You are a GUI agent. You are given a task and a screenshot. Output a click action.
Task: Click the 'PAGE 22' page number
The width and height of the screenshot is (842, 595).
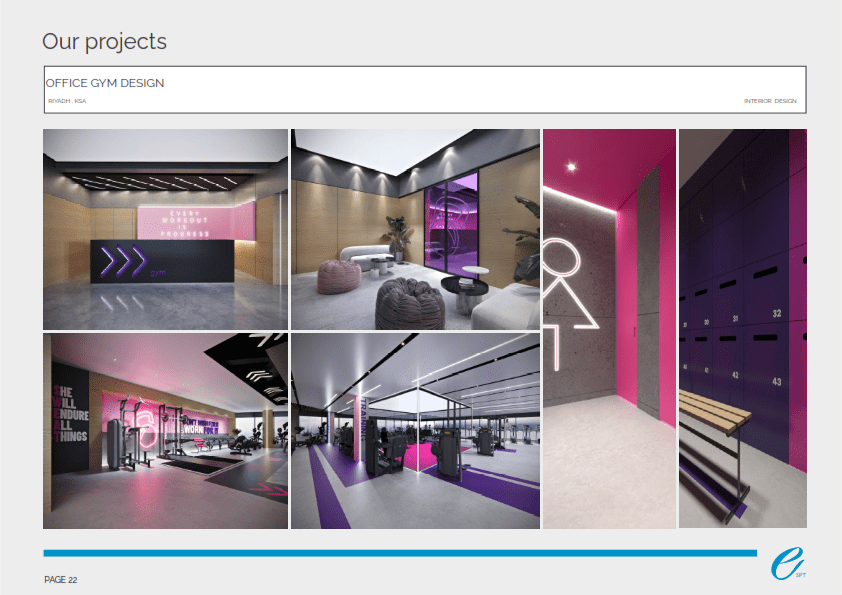tap(61, 580)
